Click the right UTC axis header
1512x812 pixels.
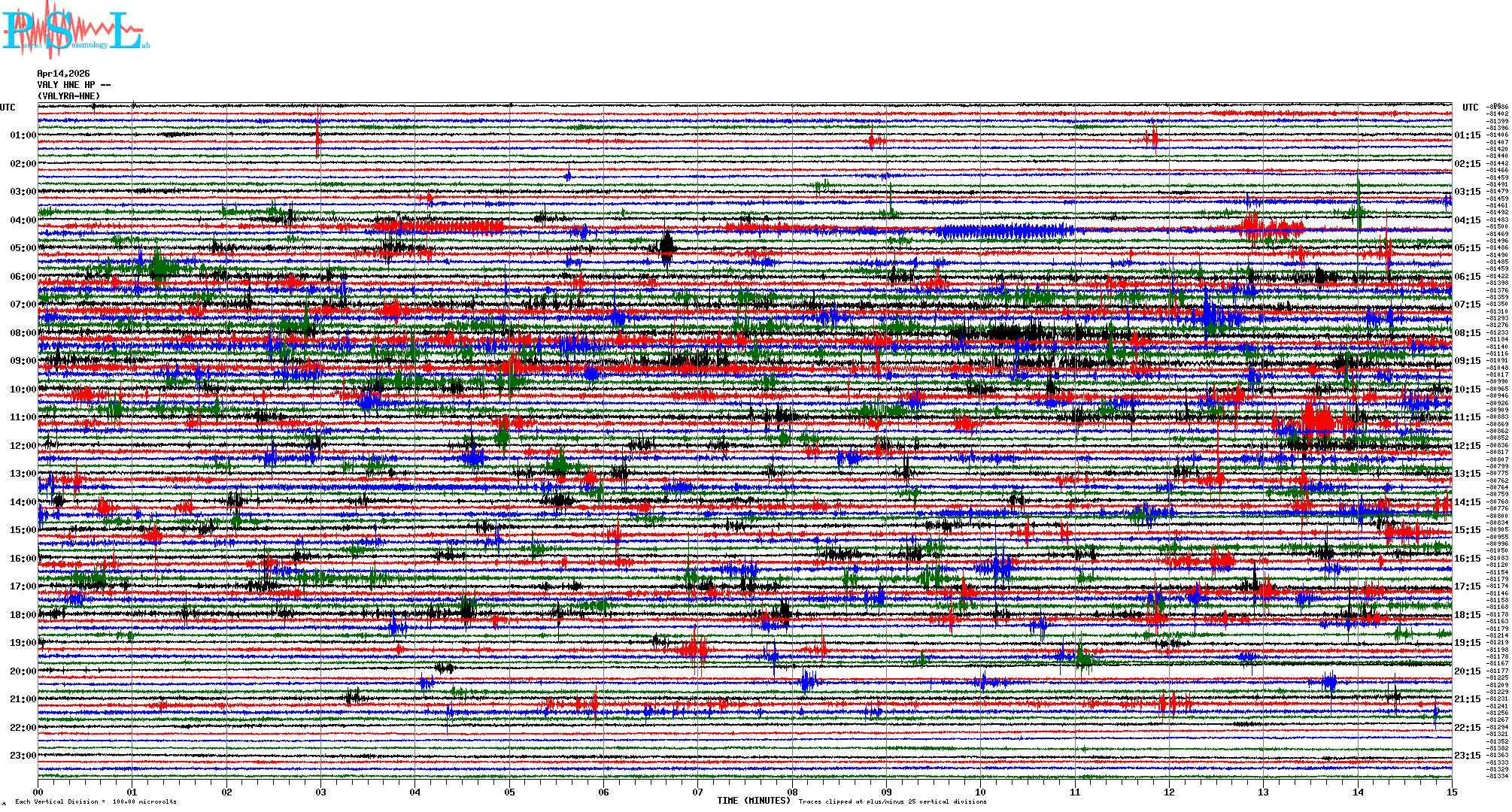1470,108
